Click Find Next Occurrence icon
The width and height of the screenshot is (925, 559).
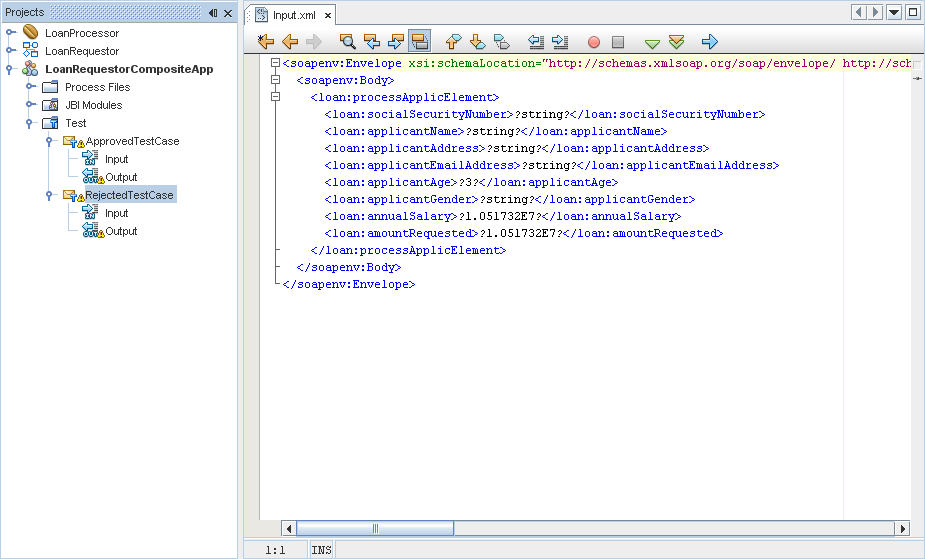pos(395,41)
